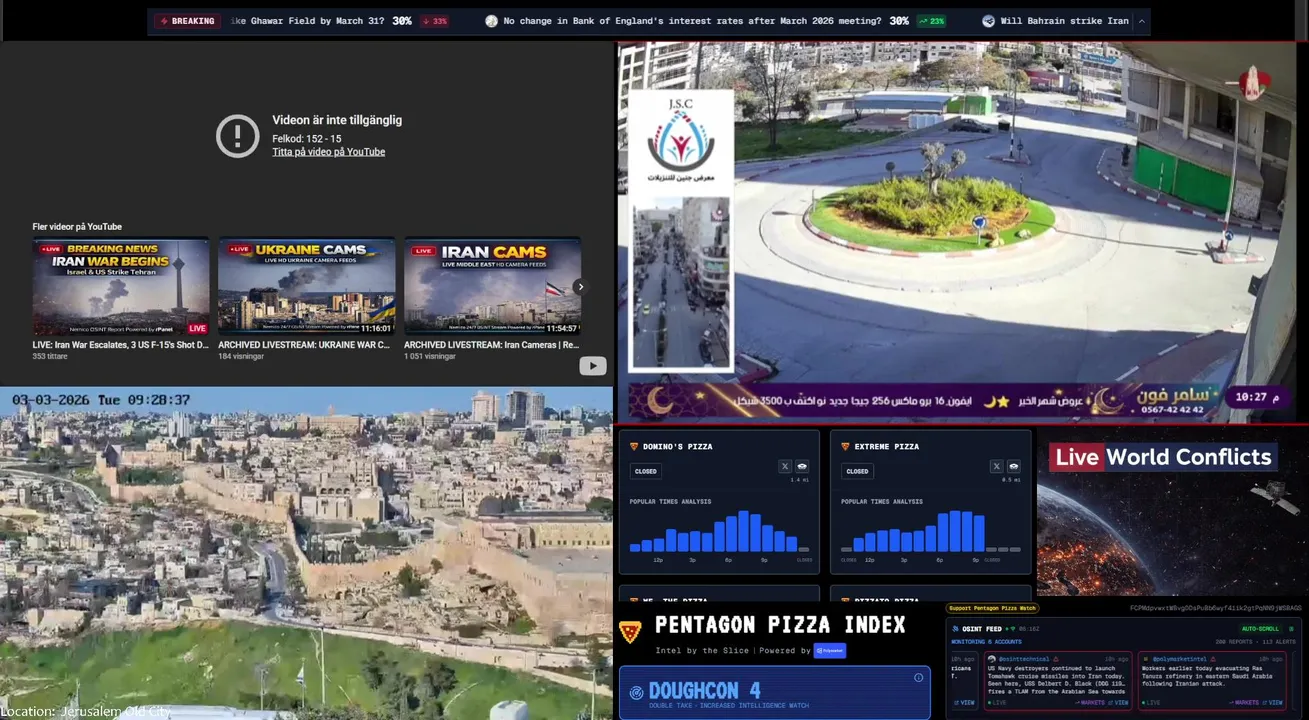The height and width of the screenshot is (720, 1309).
Task: Open MARKETS on the @osinttechnical post
Action: click(x=1090, y=703)
